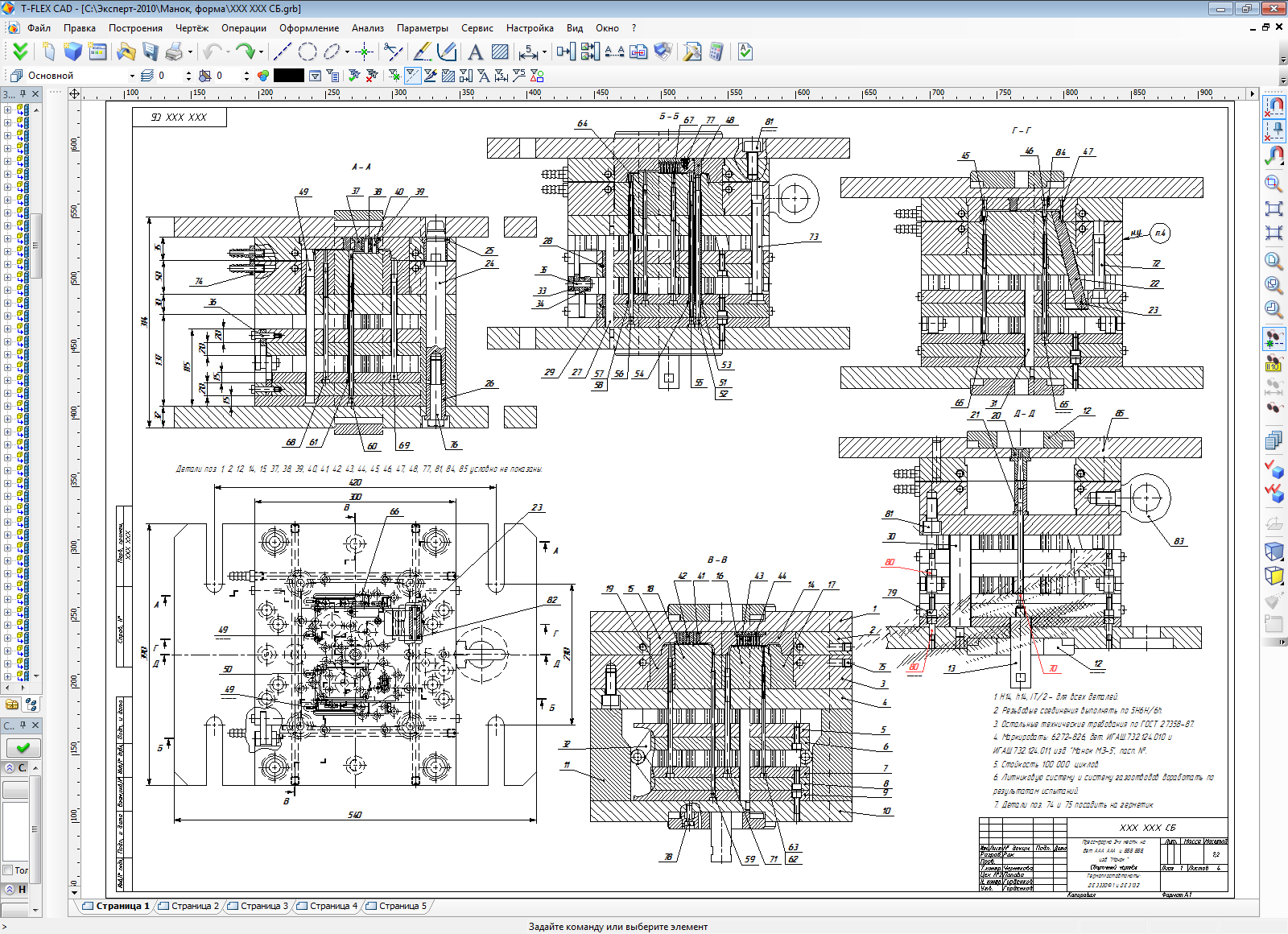Toggle hatch selector filter icon
The image size is (1288, 934).
click(x=448, y=75)
